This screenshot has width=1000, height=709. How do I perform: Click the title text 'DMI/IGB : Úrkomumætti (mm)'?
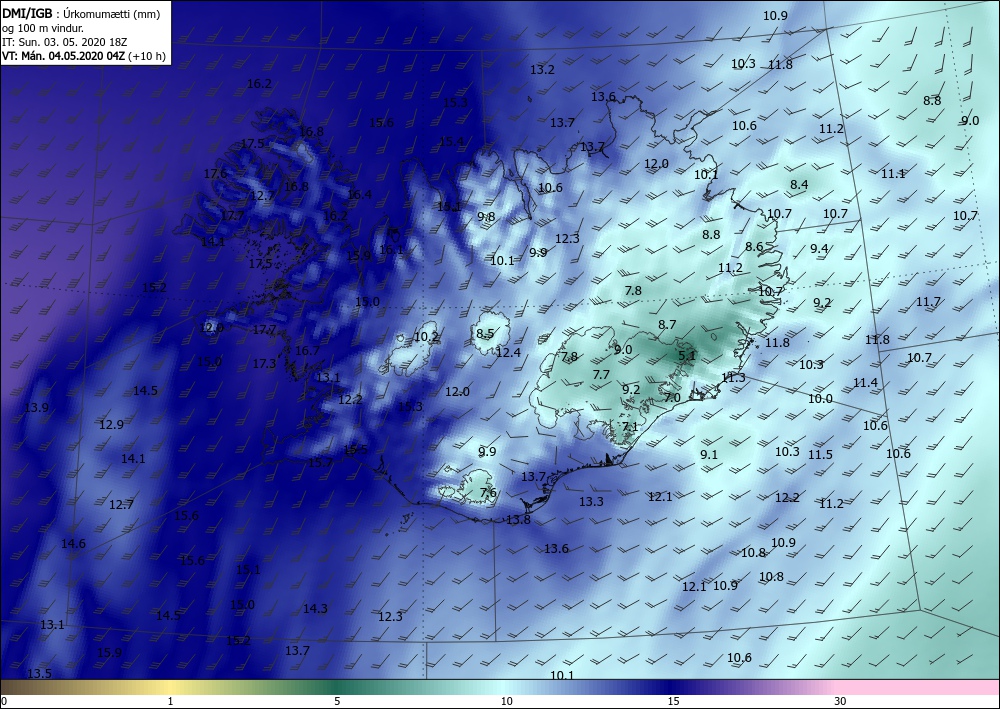tap(81, 14)
